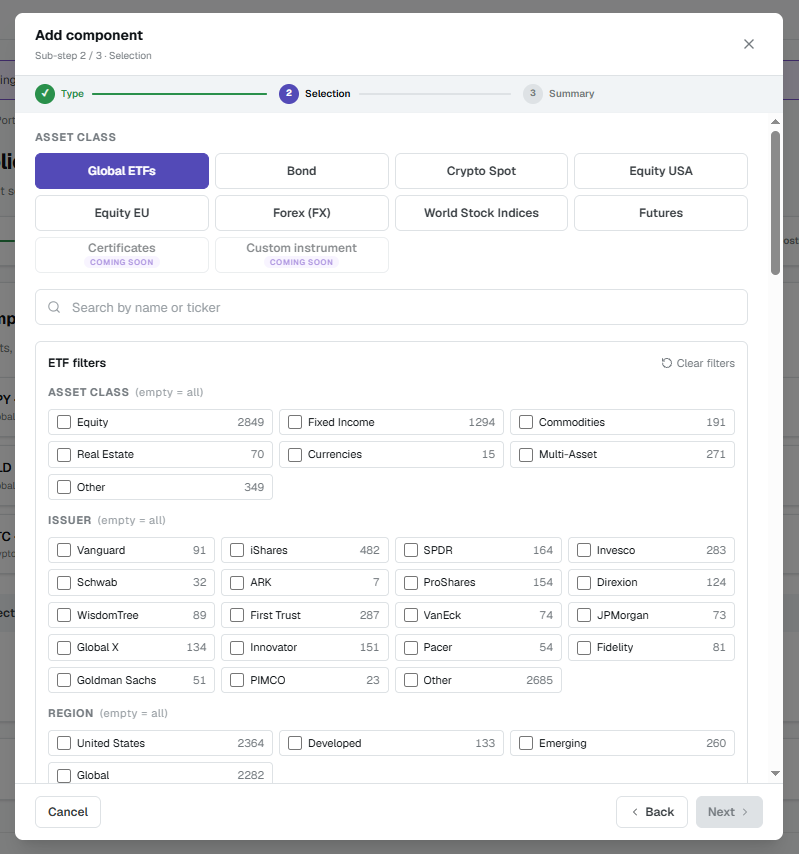Click the scrollbar up arrow
Screen dimensions: 799x854
pos(776,122)
